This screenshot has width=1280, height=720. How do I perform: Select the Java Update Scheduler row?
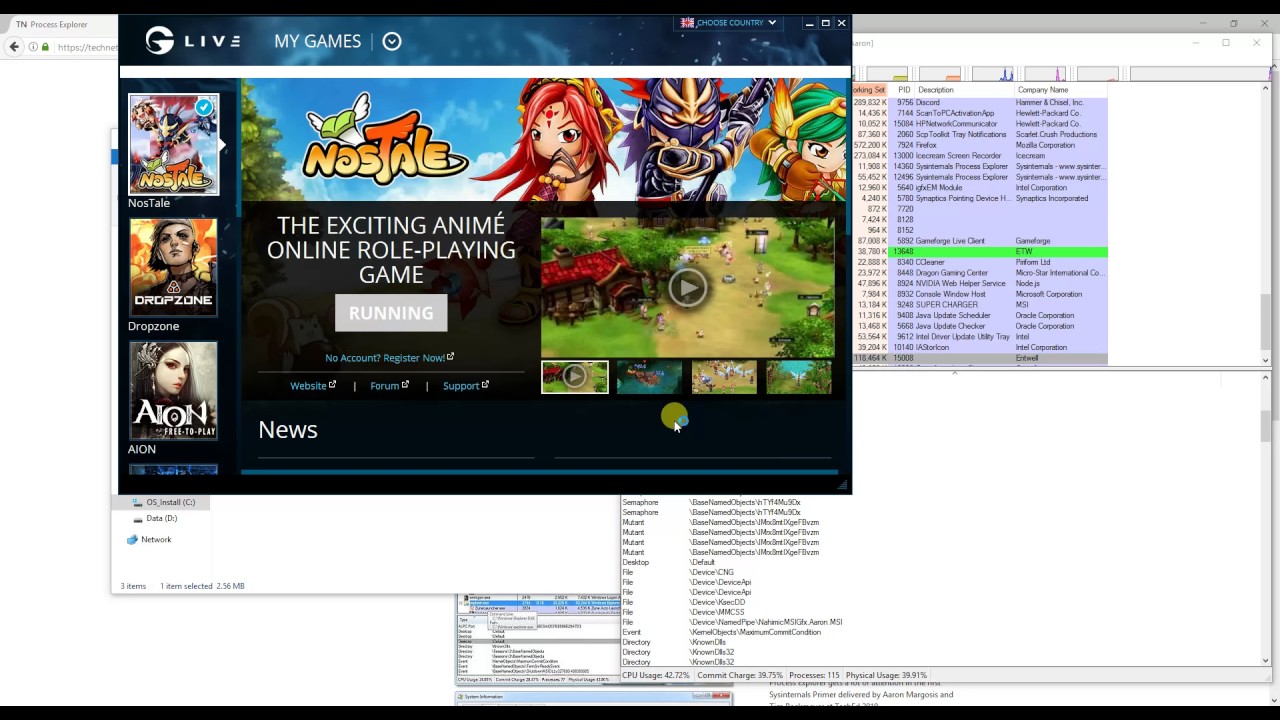[980, 315]
